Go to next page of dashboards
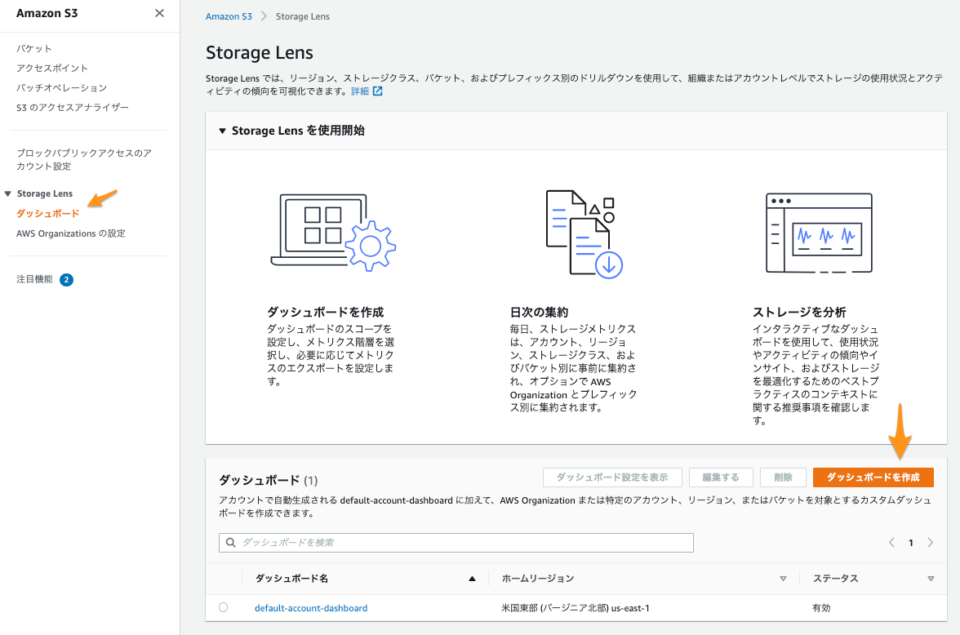 [x=930, y=543]
